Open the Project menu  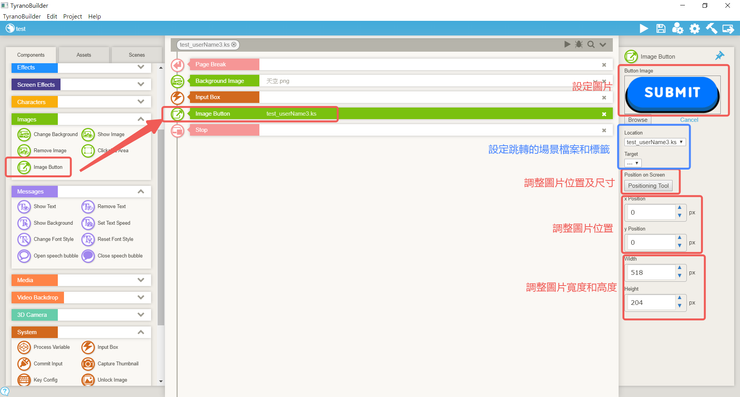72,17
